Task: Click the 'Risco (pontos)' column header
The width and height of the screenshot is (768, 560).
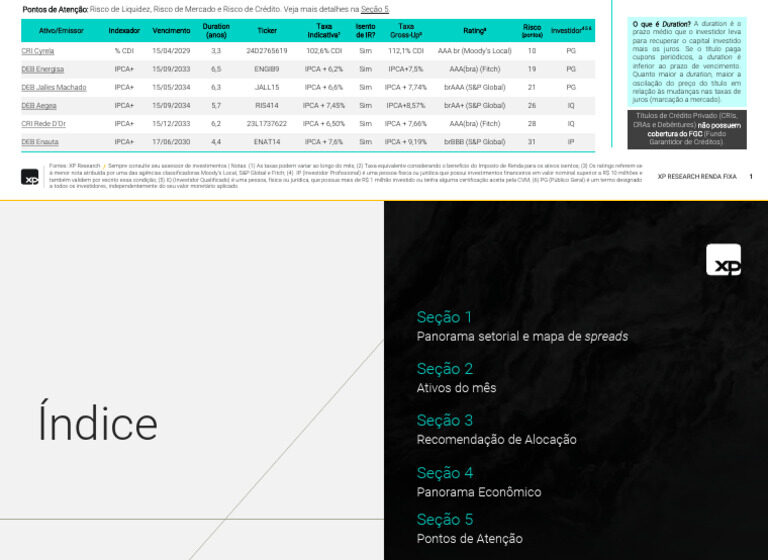Action: (x=532, y=30)
